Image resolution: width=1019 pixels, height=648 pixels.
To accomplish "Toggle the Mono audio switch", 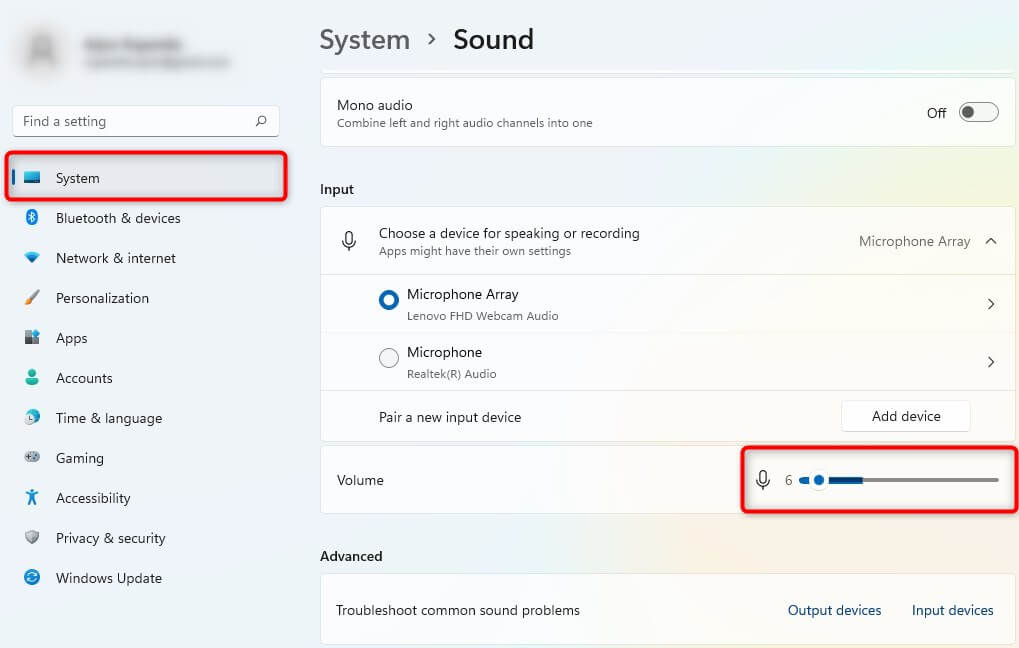I will click(978, 113).
